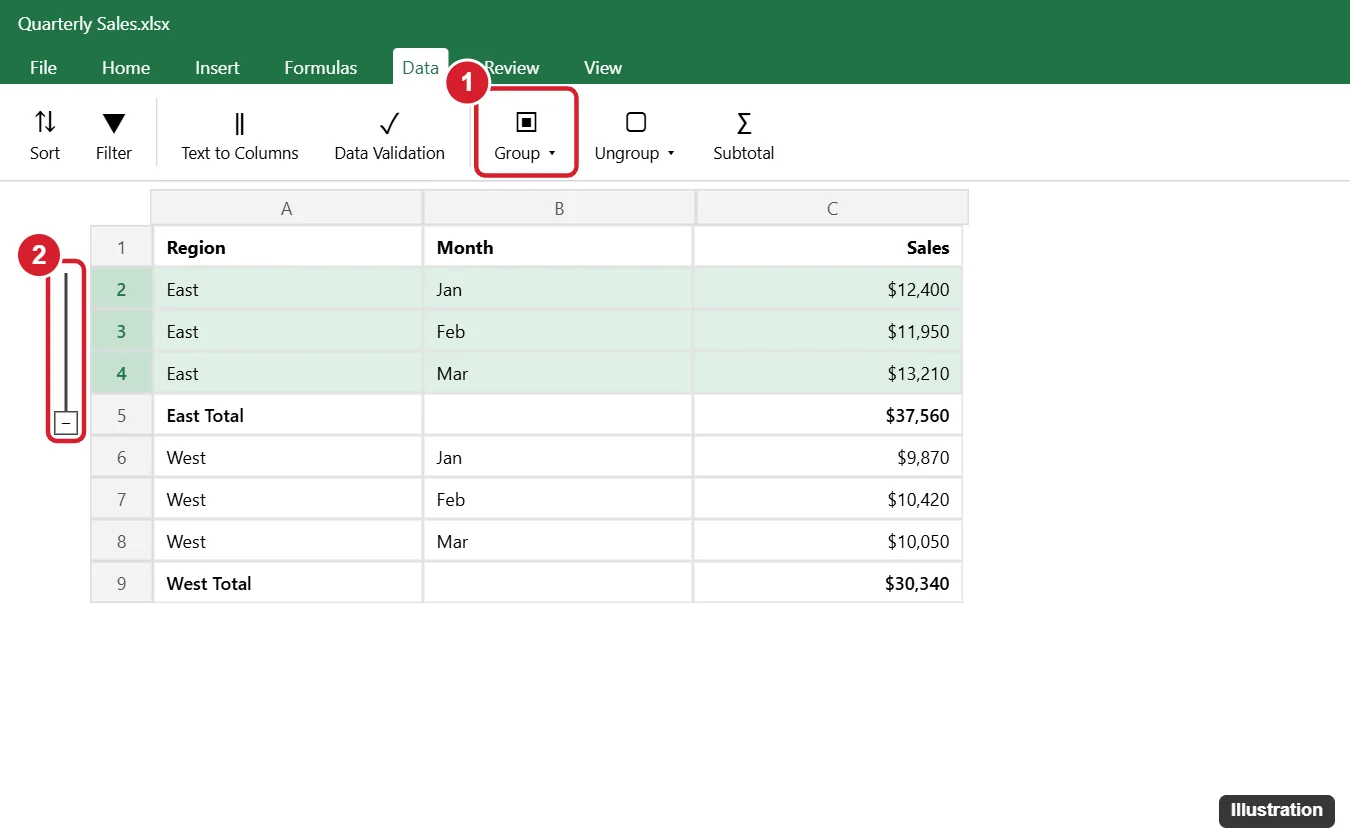Switch to the View tab
Screen dimensions: 1350x840
603,68
